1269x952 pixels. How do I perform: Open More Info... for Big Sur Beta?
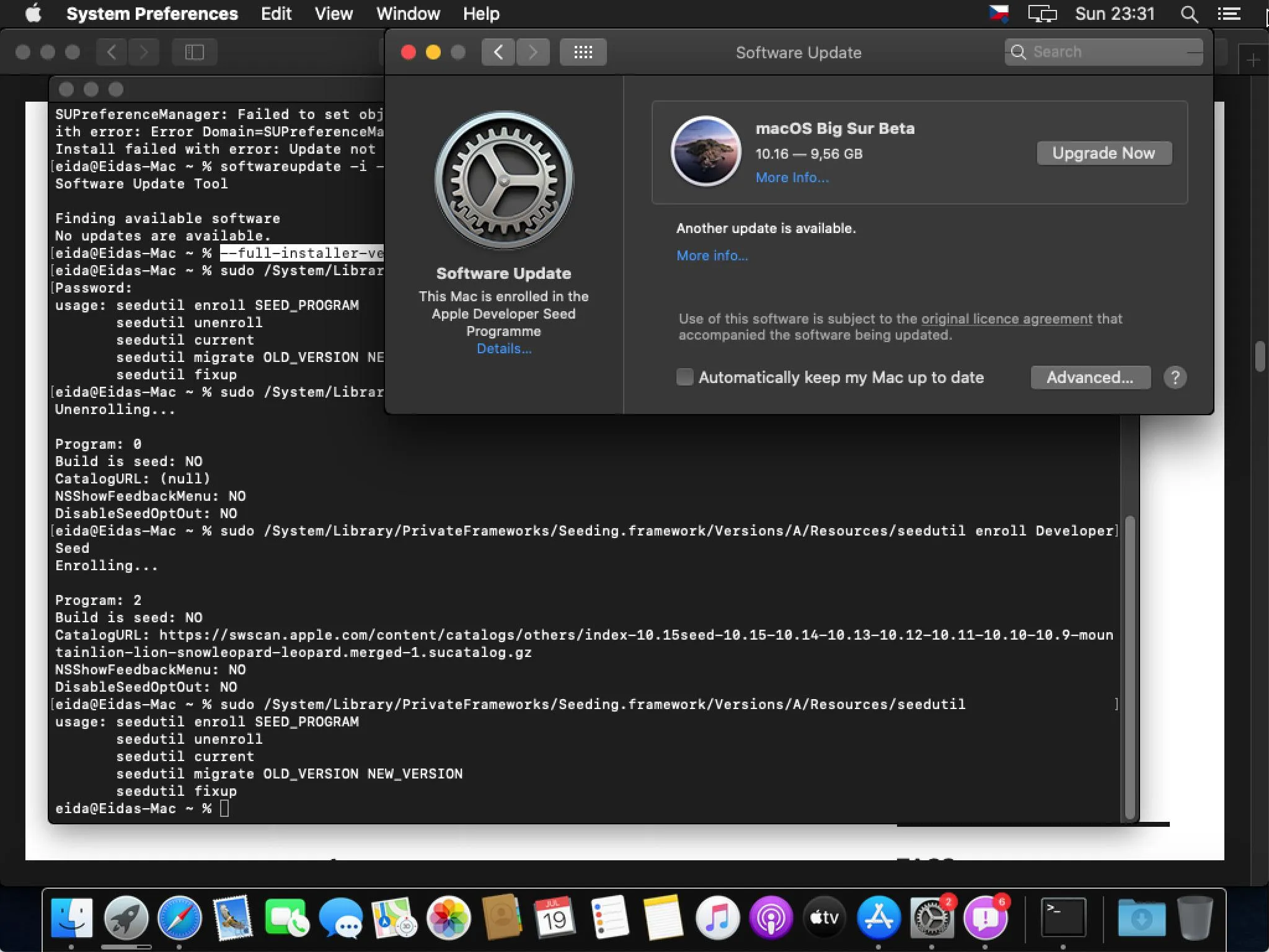pyautogui.click(x=792, y=178)
